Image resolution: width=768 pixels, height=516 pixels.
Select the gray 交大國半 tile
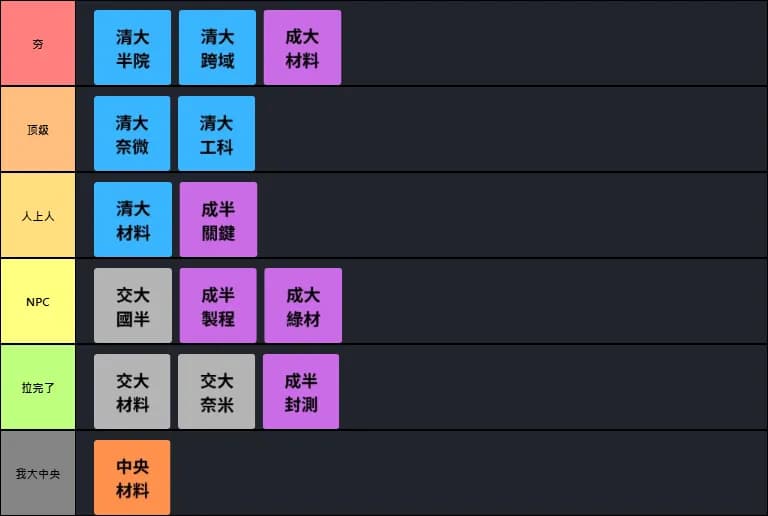click(x=132, y=306)
